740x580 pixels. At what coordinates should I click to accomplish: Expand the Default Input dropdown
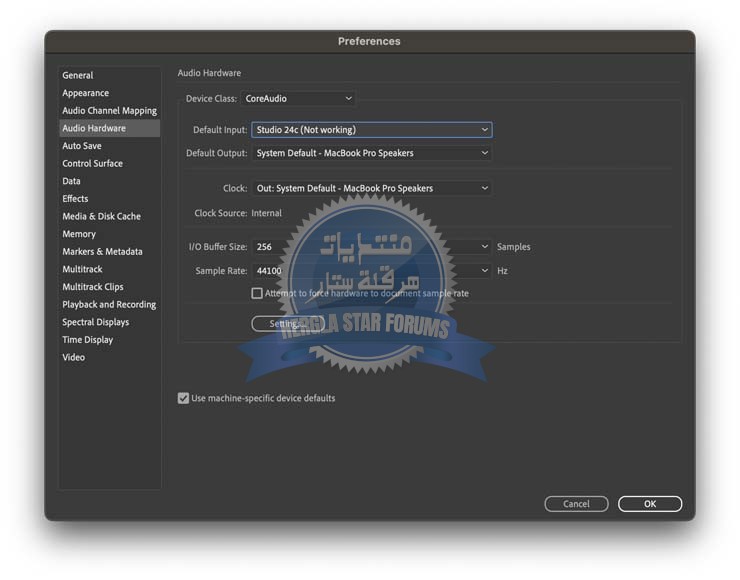tap(371, 130)
